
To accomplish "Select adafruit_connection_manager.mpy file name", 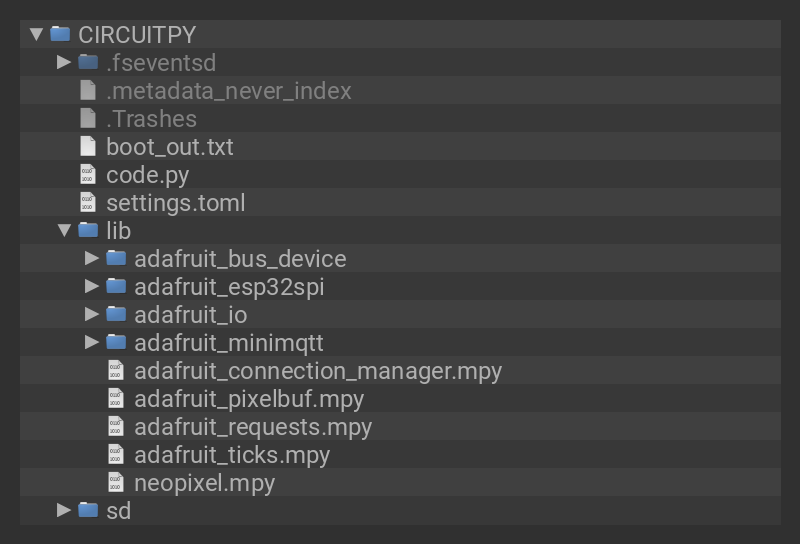I will [317, 370].
